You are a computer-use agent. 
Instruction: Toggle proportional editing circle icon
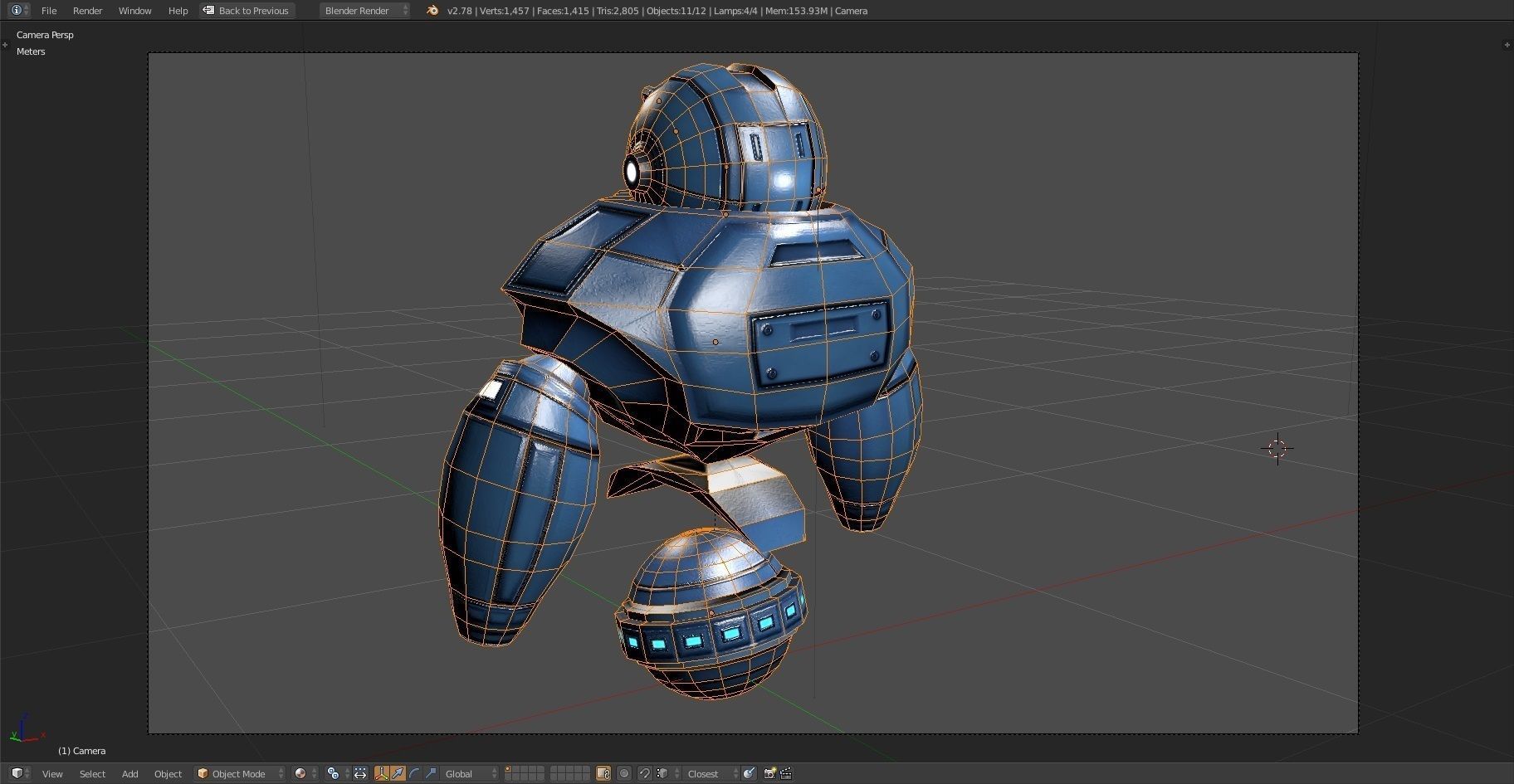(x=625, y=773)
